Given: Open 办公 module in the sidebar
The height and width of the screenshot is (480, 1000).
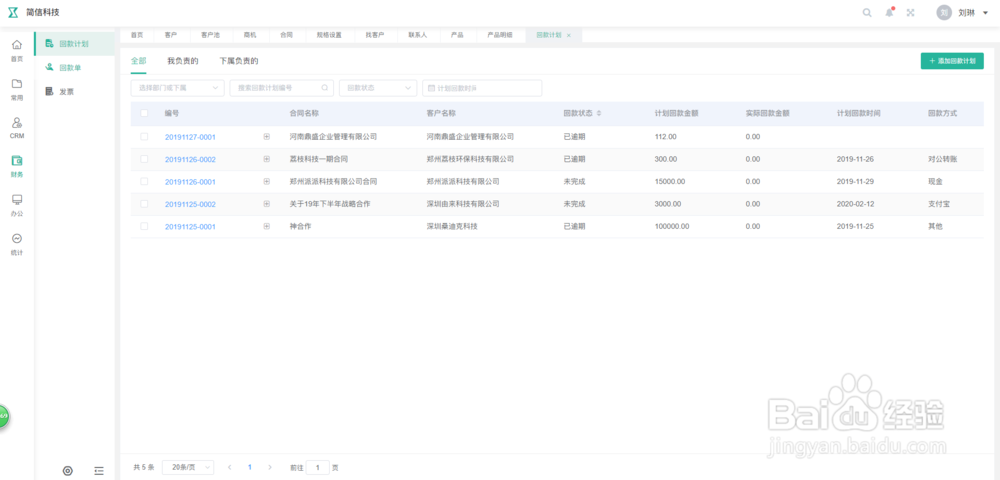Looking at the screenshot, I should [17, 205].
